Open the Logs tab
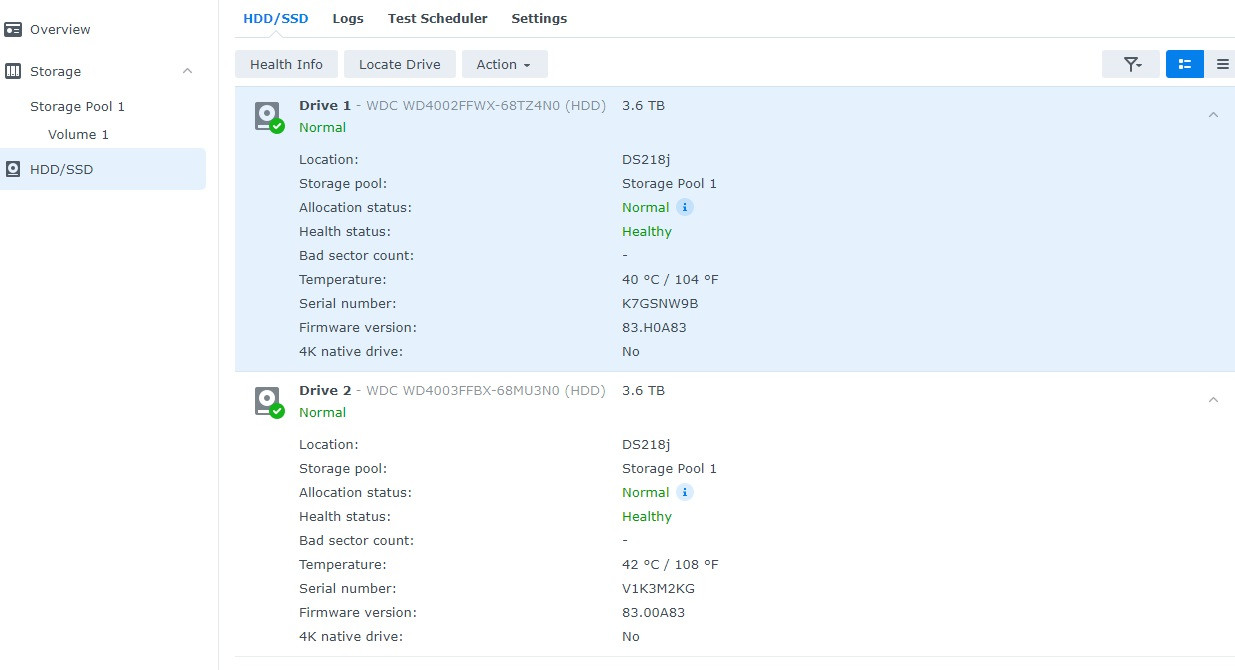The height and width of the screenshot is (670, 1235). [x=348, y=18]
